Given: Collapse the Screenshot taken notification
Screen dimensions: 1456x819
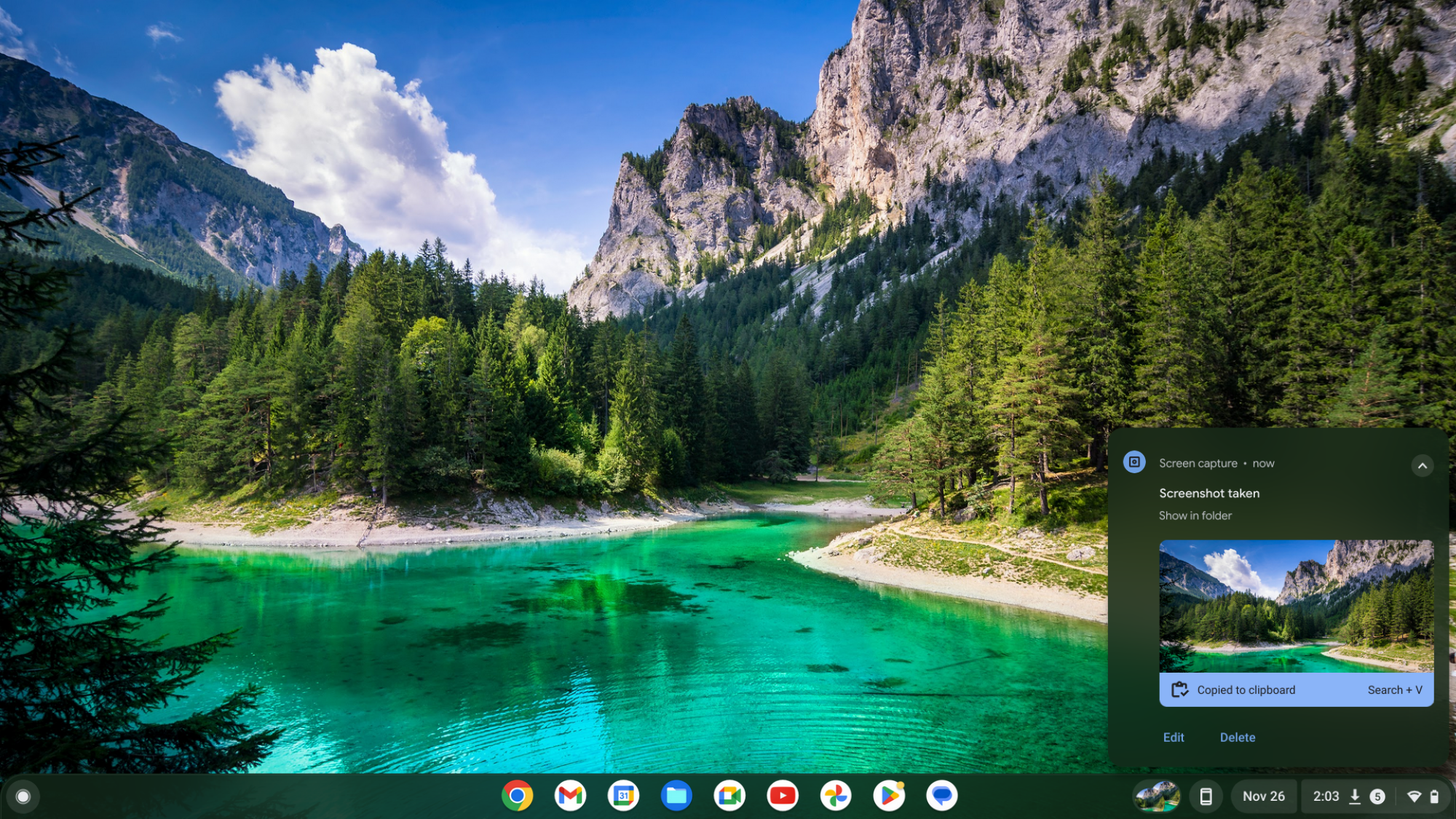Looking at the screenshot, I should click(1422, 466).
